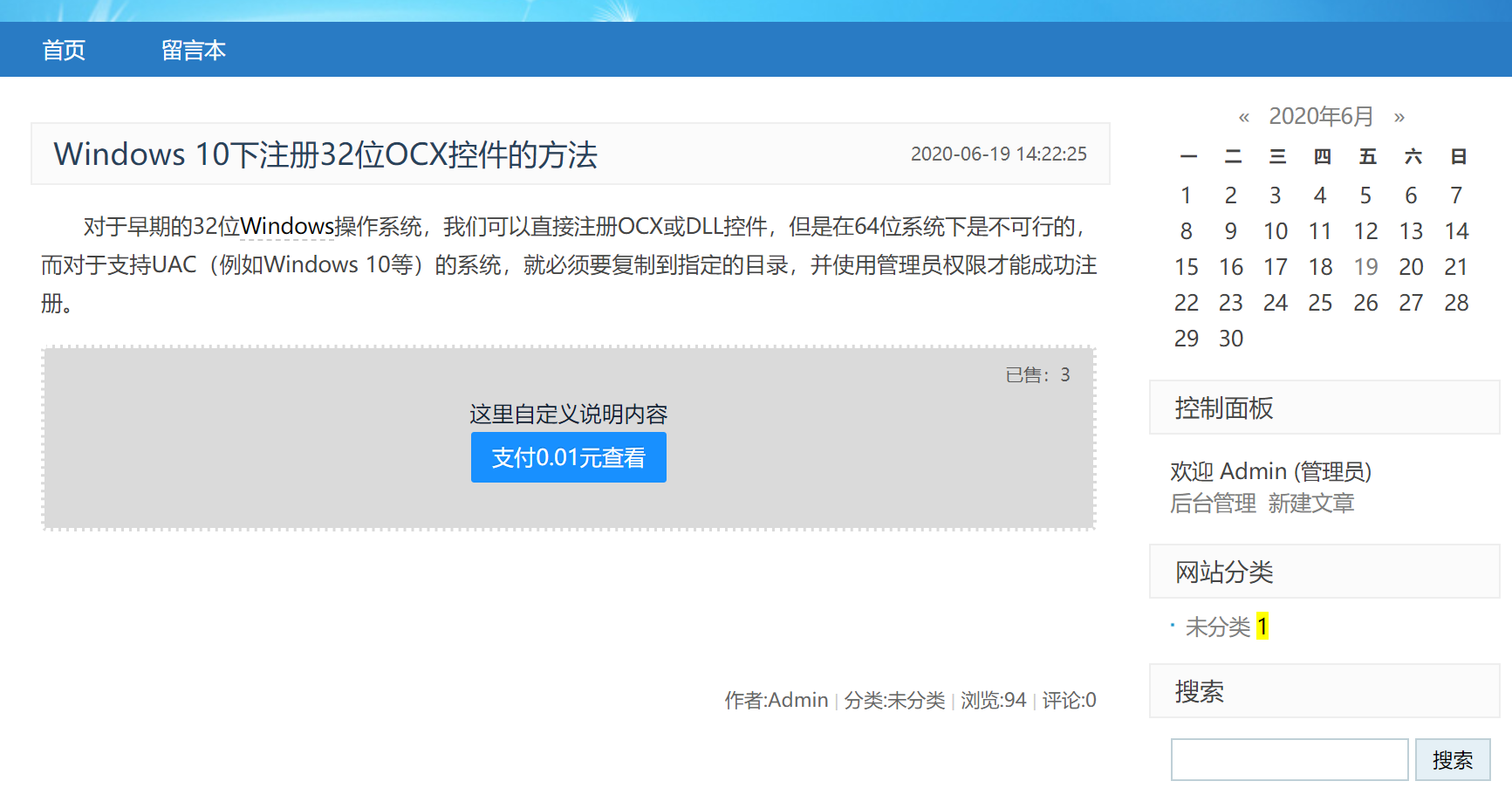
Task: Click the article title Windows 10下注册32位OCX控件的方法
Action: (325, 154)
